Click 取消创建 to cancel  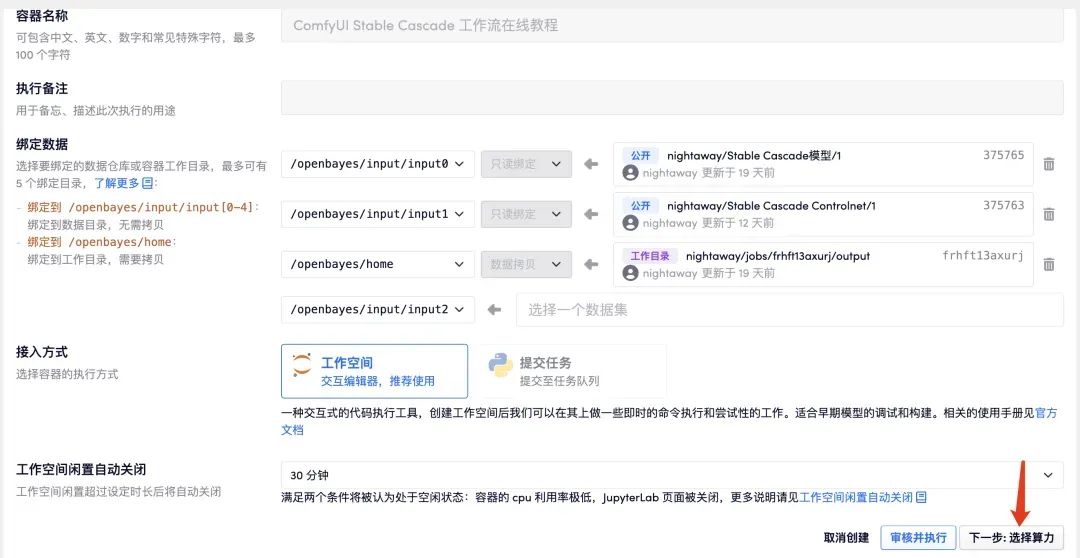click(846, 537)
